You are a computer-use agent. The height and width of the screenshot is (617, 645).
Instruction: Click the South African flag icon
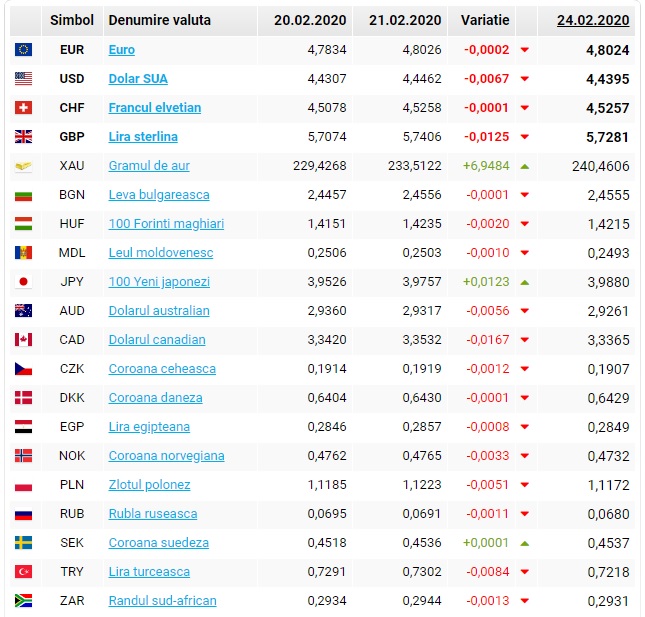tap(23, 601)
